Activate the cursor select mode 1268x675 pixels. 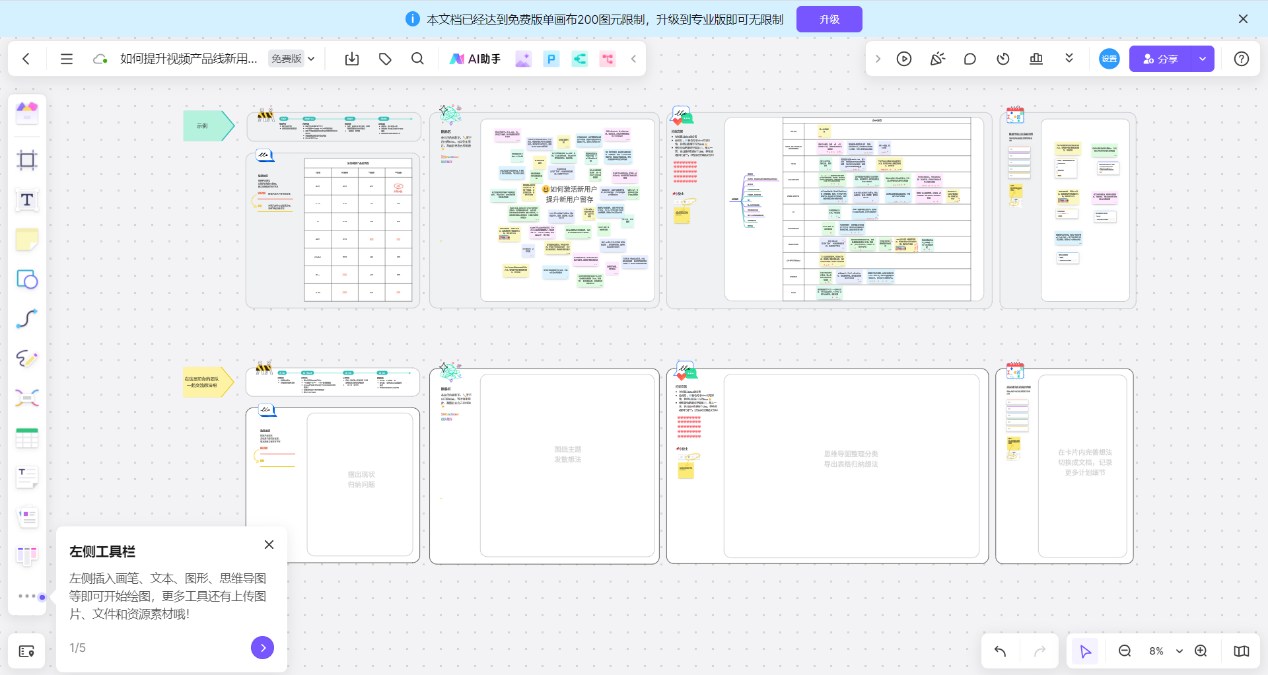(1085, 651)
